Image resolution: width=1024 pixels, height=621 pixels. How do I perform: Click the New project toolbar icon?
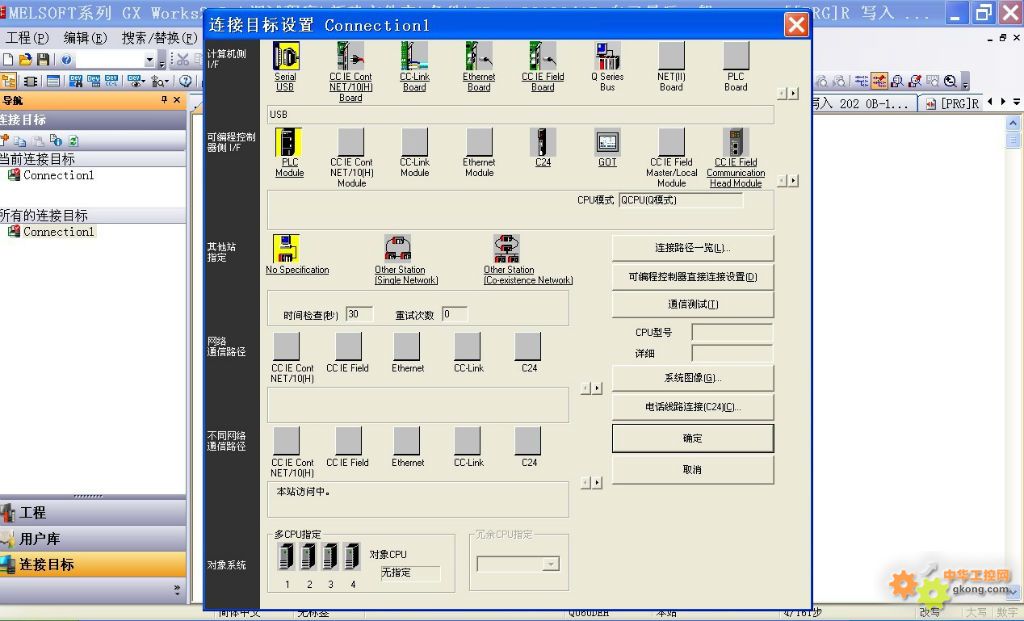point(8,59)
